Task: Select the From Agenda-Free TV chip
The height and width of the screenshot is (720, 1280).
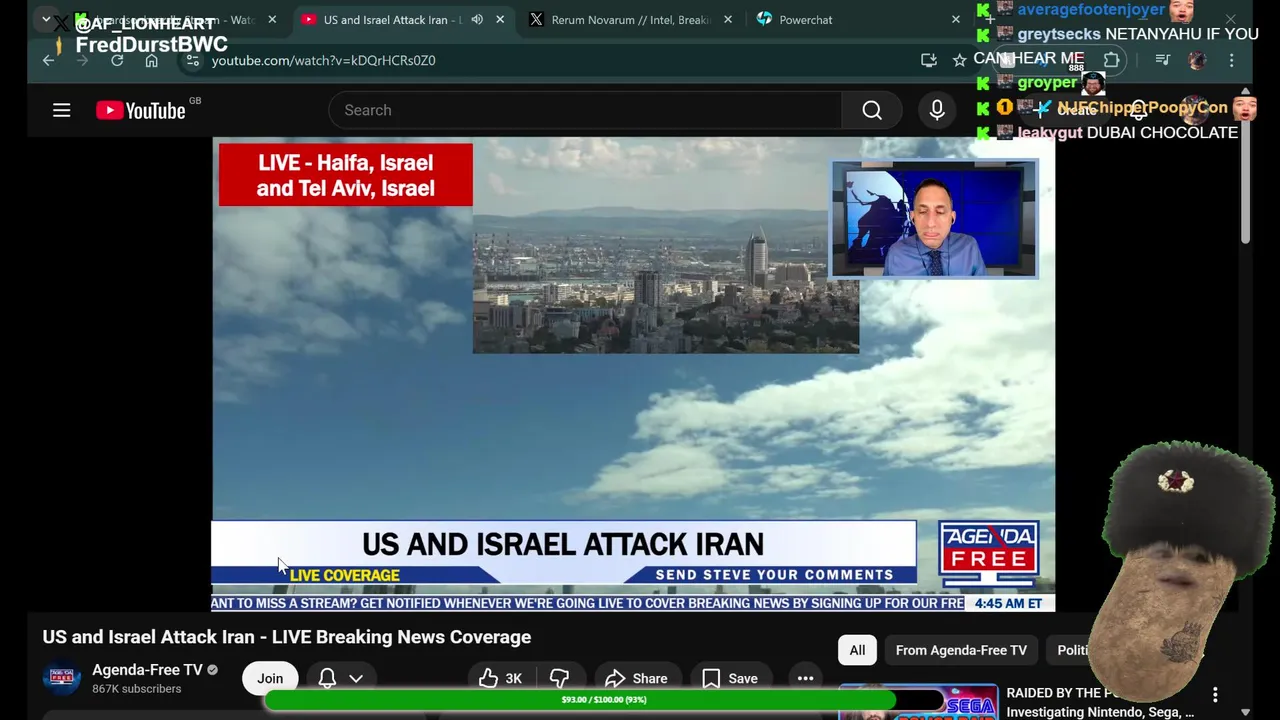Action: (x=961, y=650)
